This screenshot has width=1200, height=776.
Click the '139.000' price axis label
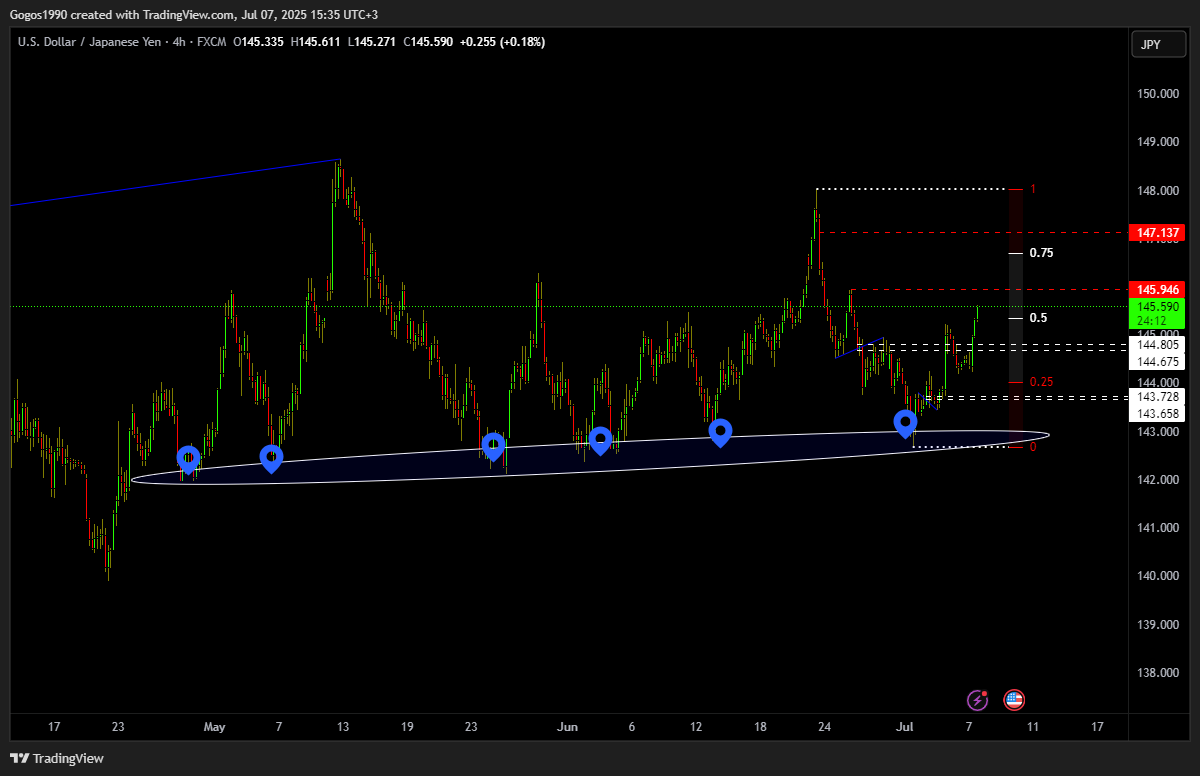pos(1157,625)
